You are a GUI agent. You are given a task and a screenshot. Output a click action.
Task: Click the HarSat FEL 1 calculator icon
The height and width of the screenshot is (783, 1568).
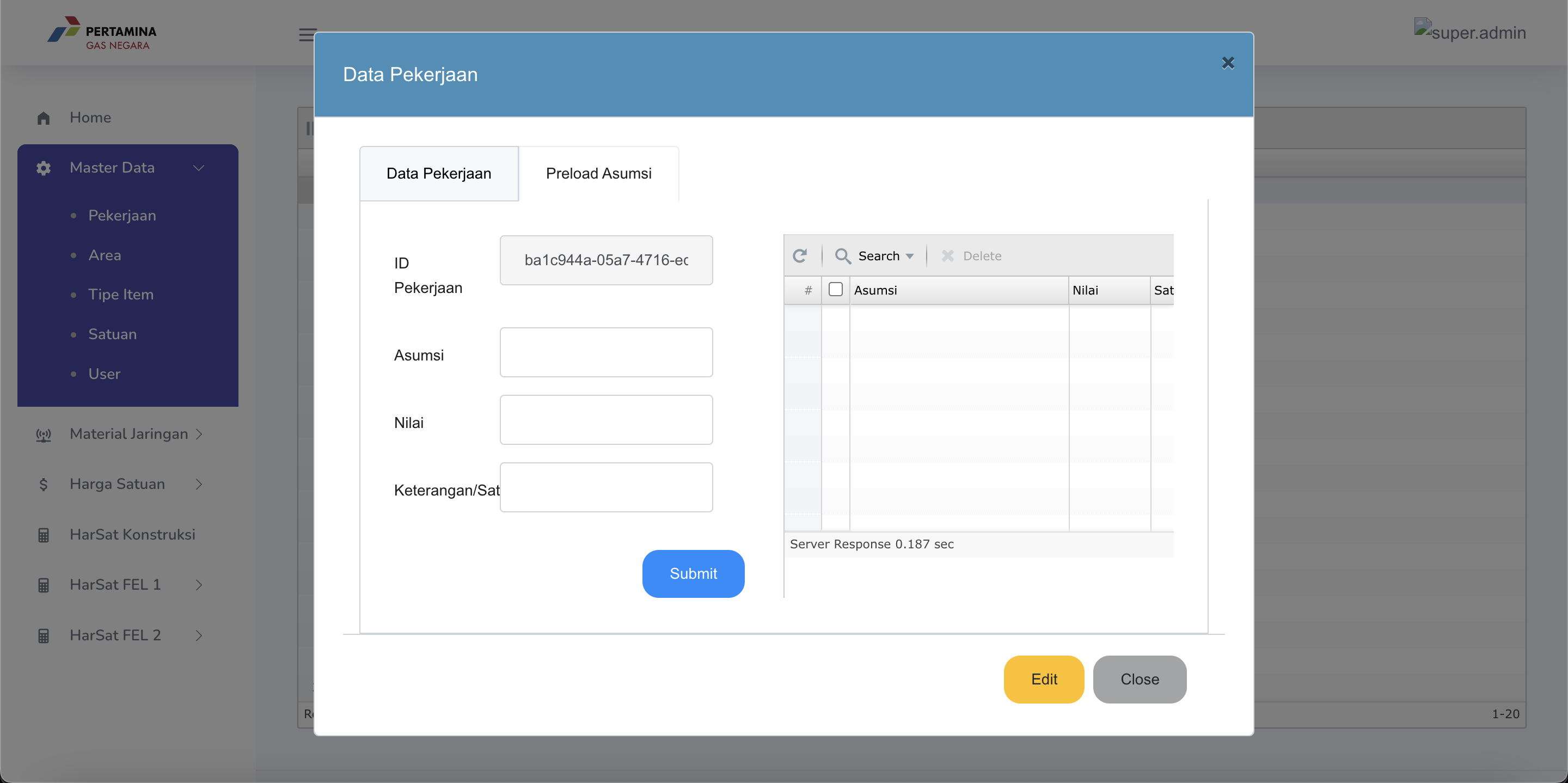click(x=43, y=586)
